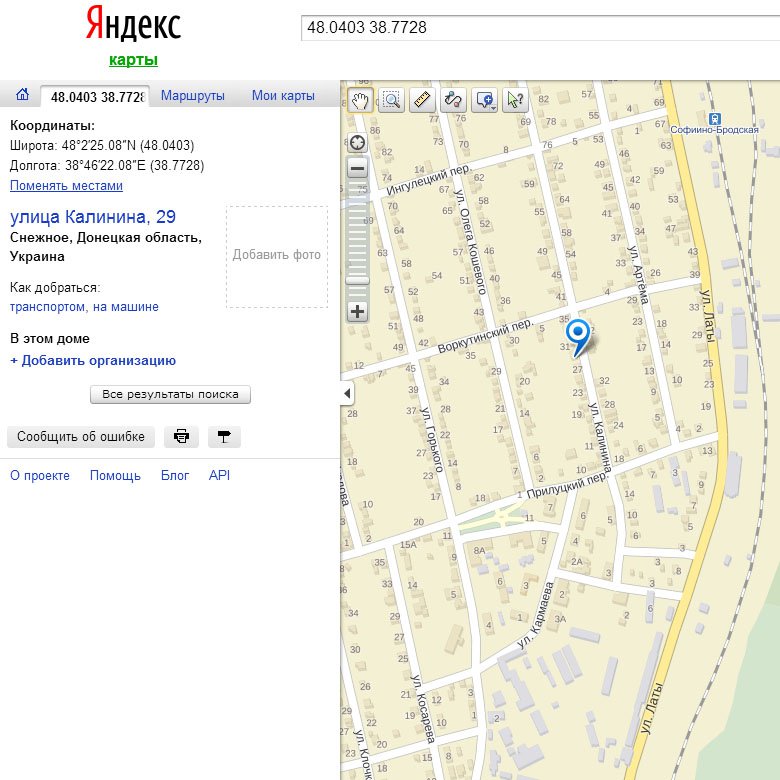Click the blue map marker pin

coord(577,334)
